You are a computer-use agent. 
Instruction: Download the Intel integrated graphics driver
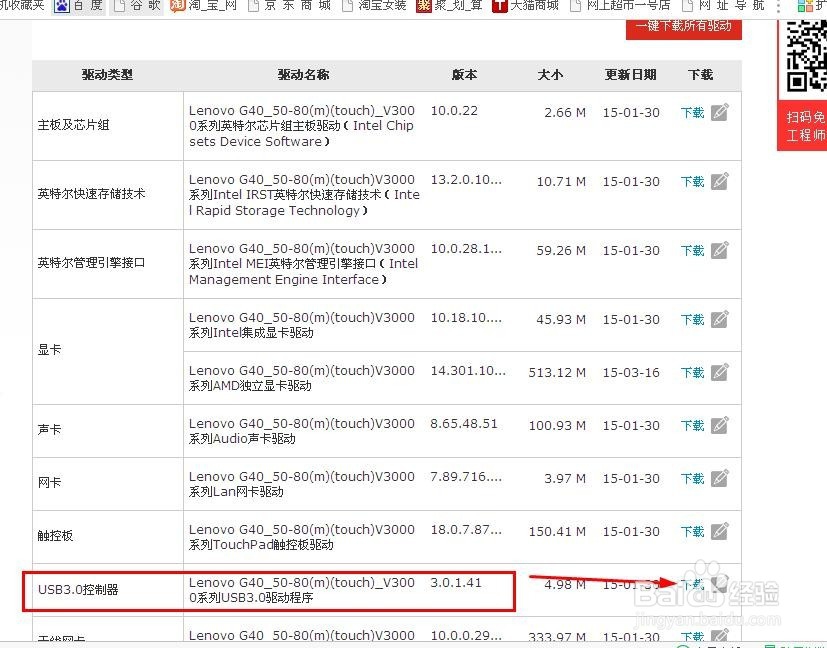693,320
